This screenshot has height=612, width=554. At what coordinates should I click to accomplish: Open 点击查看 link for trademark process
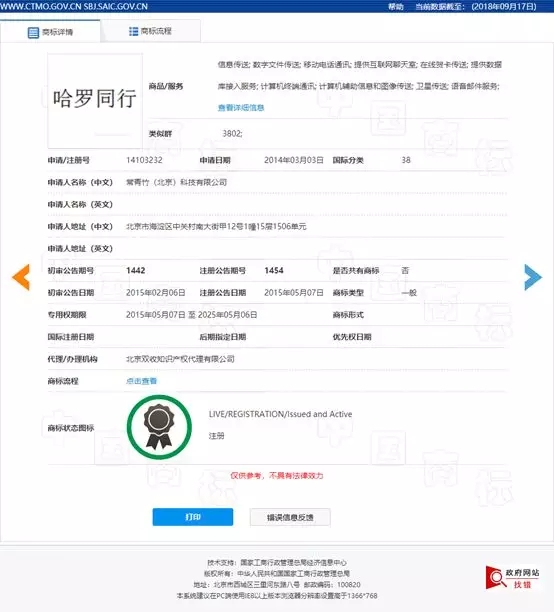click(x=141, y=381)
